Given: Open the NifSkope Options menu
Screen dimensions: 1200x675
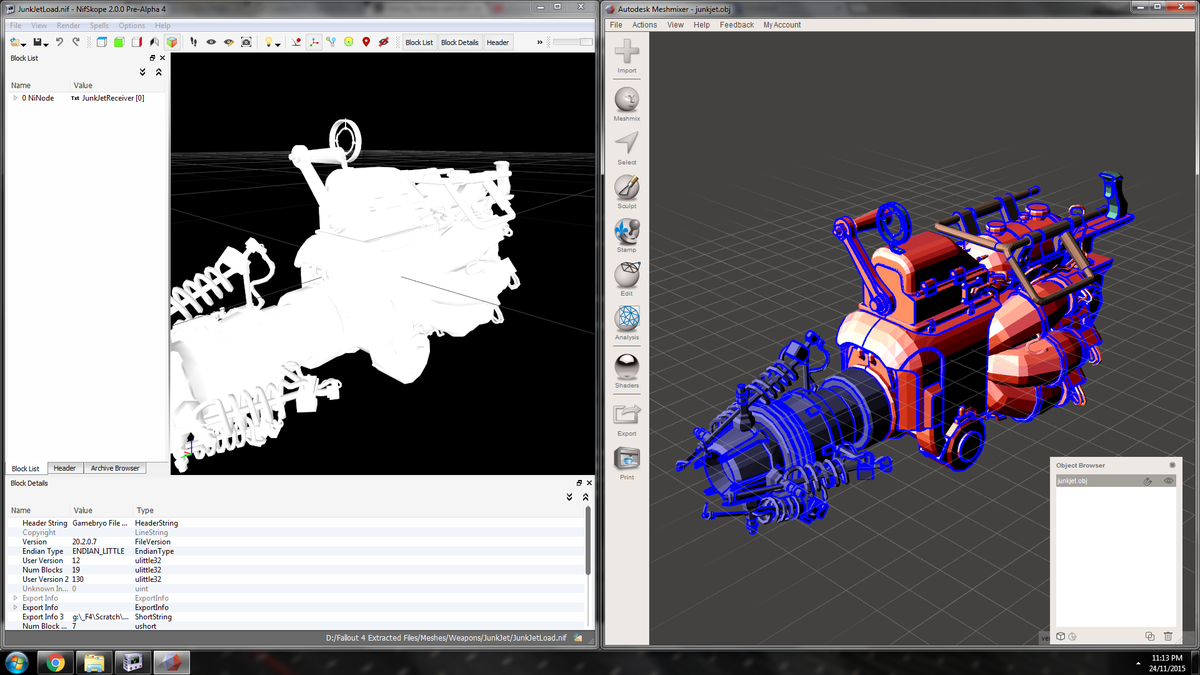Looking at the screenshot, I should tap(132, 25).
